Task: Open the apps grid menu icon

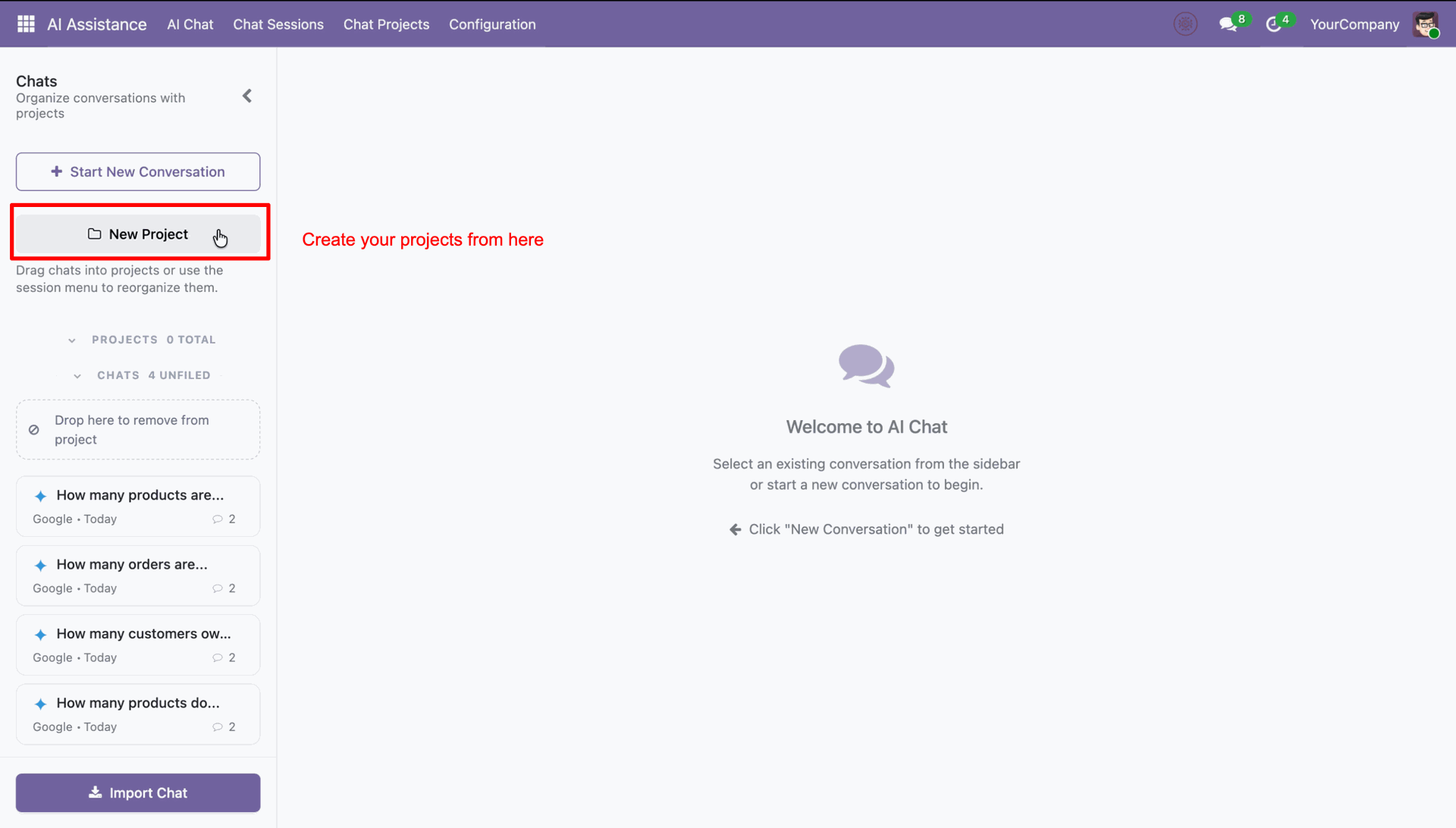Action: pos(26,24)
